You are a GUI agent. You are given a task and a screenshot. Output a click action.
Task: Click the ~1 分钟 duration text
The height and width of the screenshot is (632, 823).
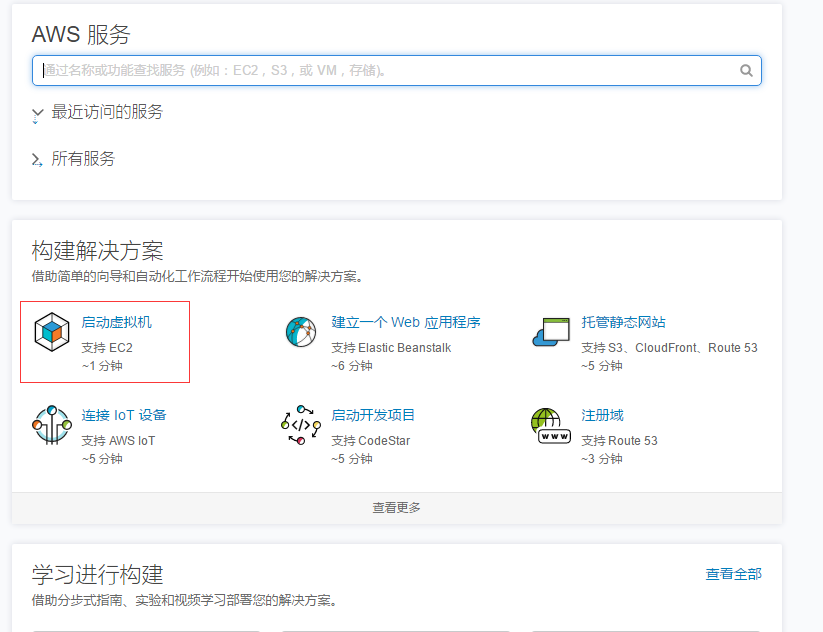[102, 366]
